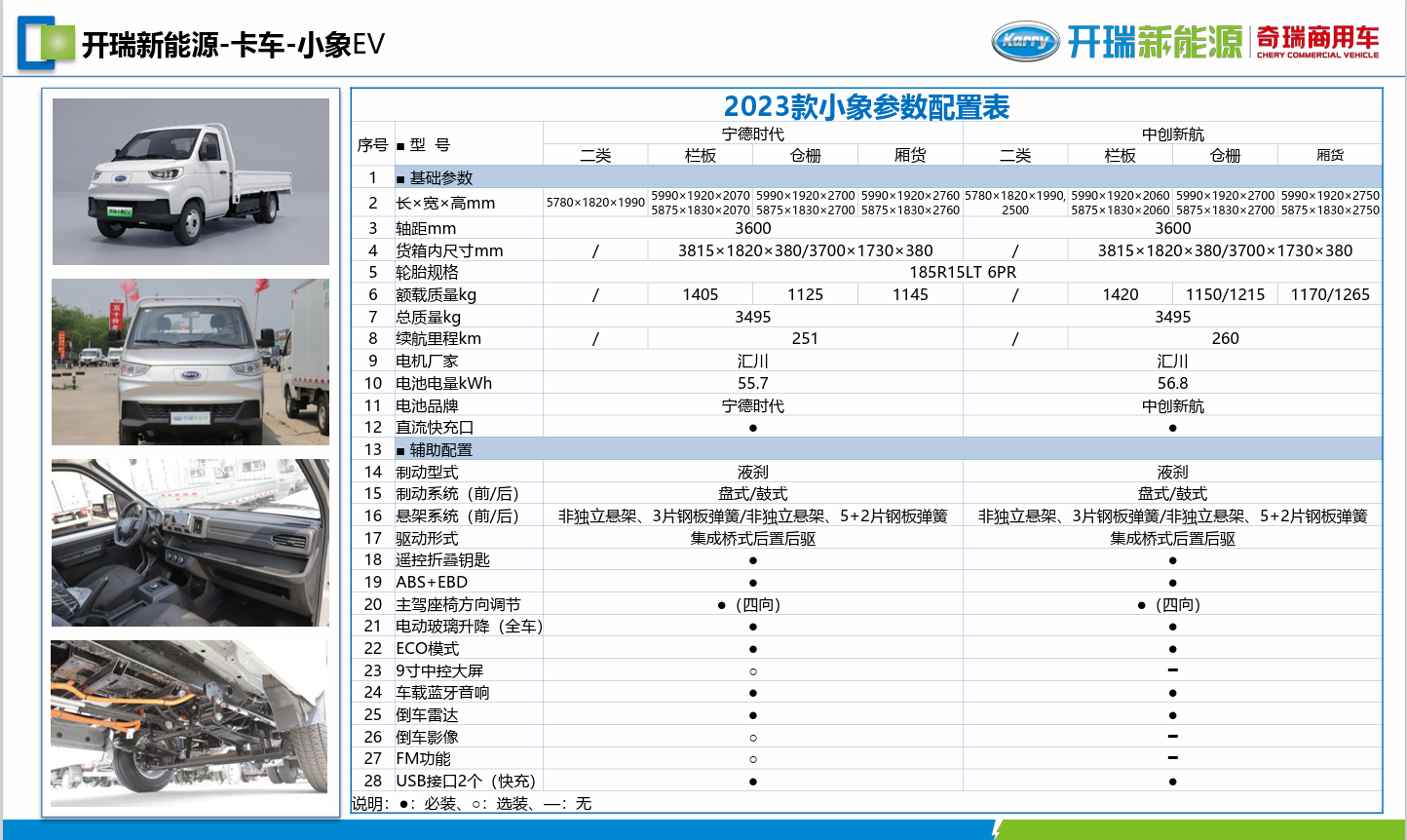Image resolution: width=1407 pixels, height=840 pixels.
Task: Click the 轮胎规格 row label
Action: pos(427,272)
